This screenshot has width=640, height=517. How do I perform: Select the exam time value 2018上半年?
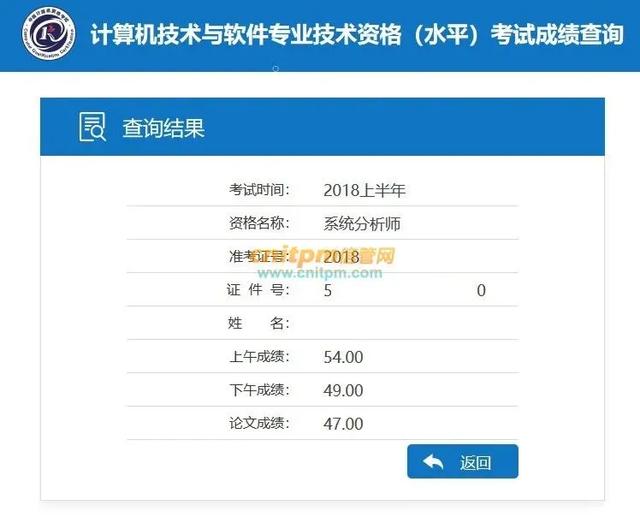pos(364,191)
